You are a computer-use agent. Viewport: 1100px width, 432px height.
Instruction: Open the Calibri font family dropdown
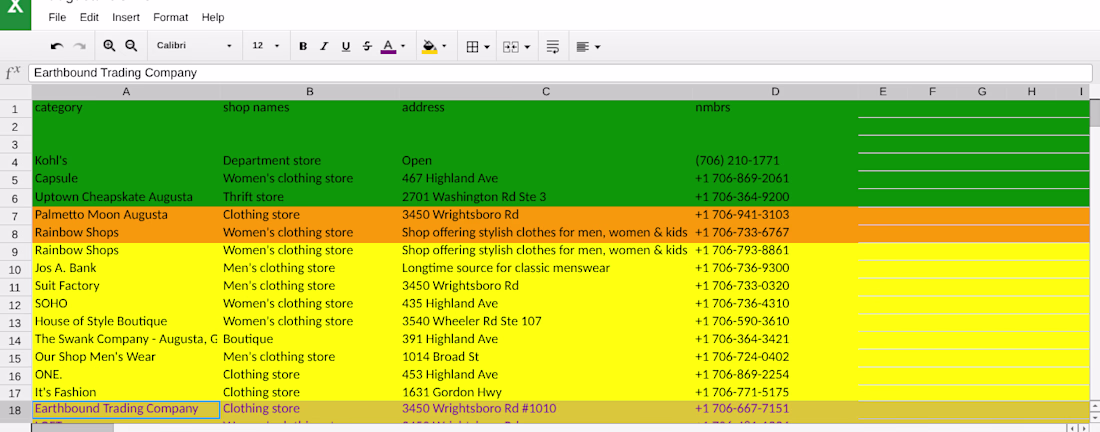pyautogui.click(x=194, y=46)
